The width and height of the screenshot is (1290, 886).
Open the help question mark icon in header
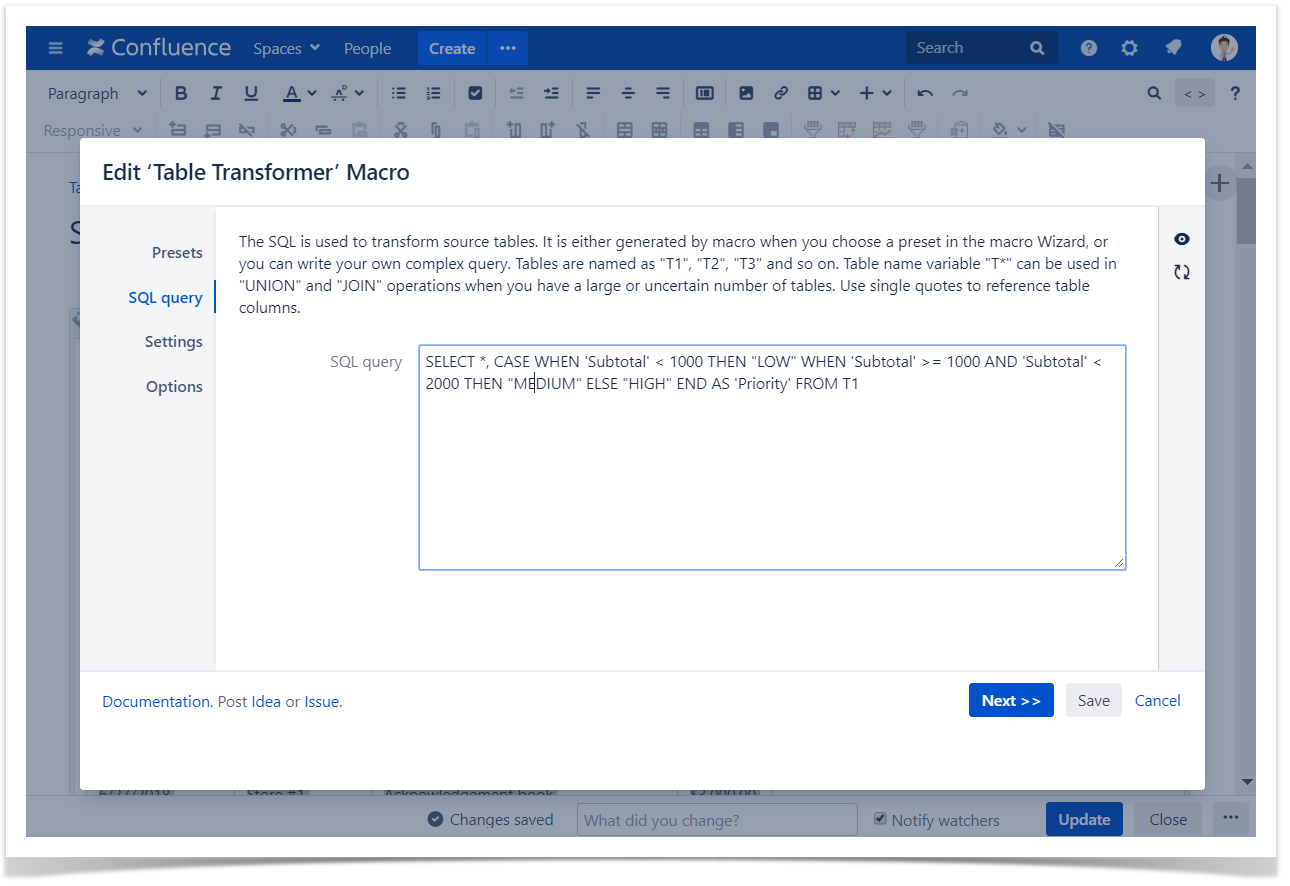click(x=1089, y=48)
